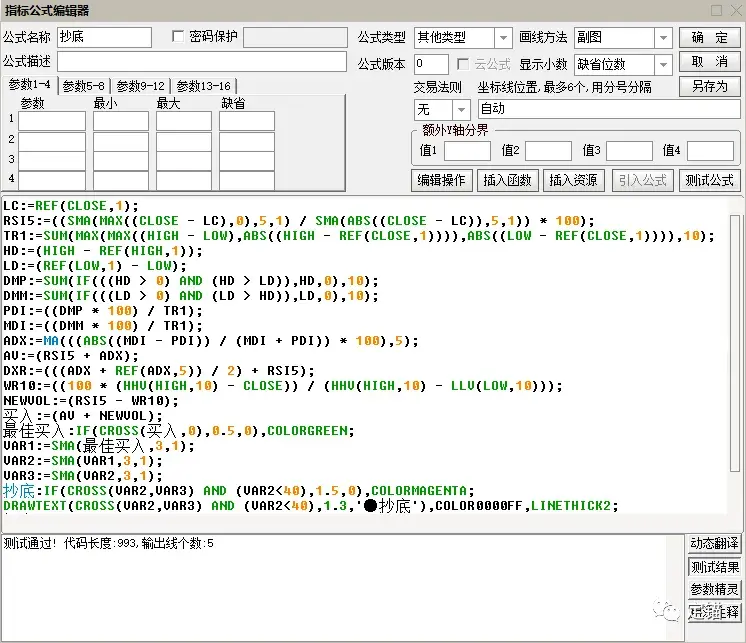This screenshot has height=643, width=746.
Task: Open the 公式类型 dropdown arrow
Action: tap(503, 38)
